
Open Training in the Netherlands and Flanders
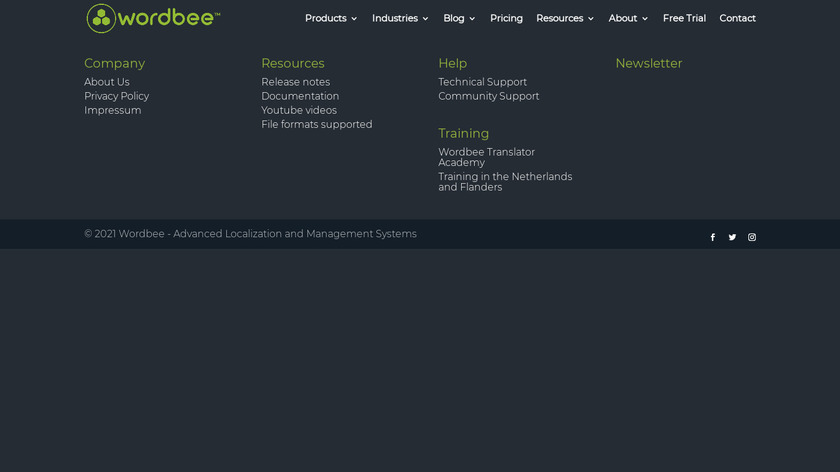coord(505,182)
